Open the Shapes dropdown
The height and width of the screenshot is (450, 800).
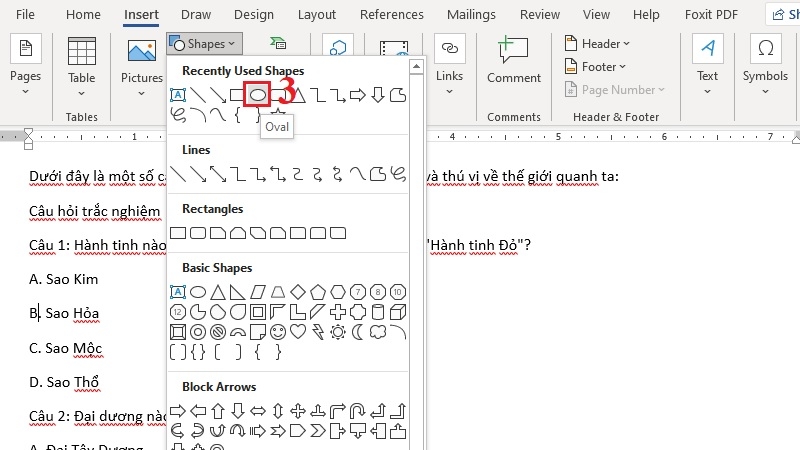(204, 44)
